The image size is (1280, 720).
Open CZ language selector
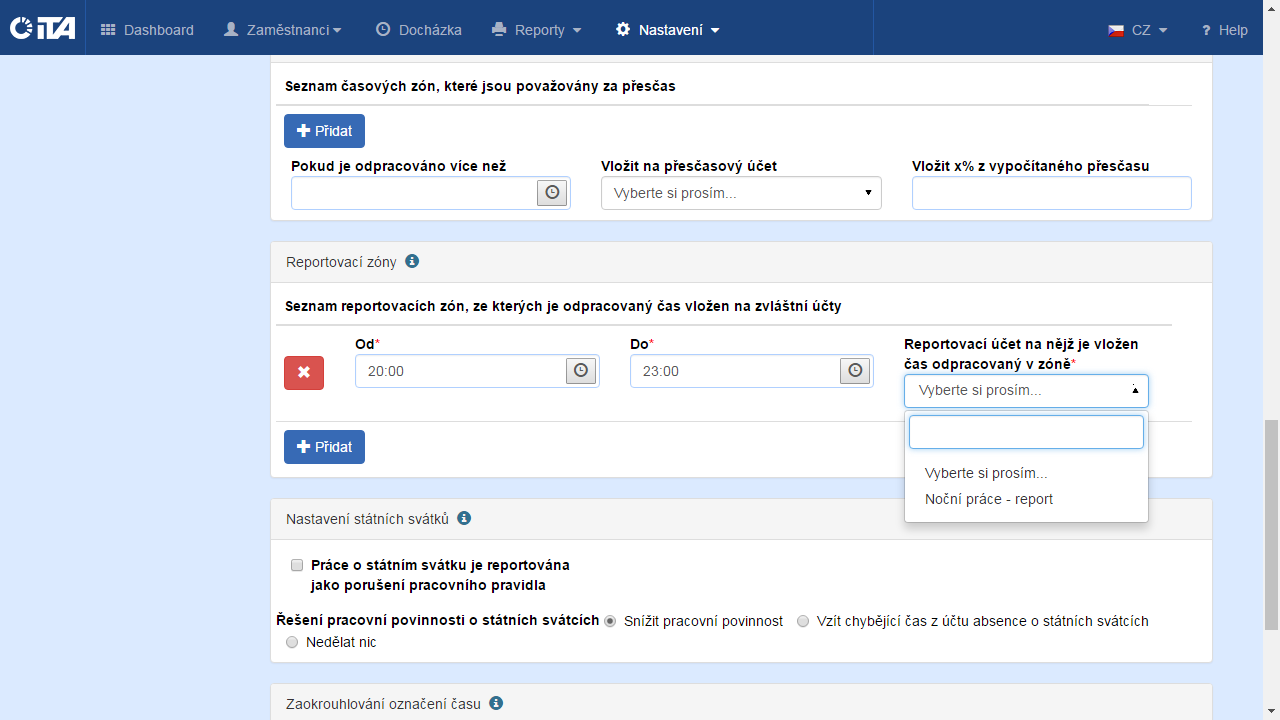tap(1138, 30)
